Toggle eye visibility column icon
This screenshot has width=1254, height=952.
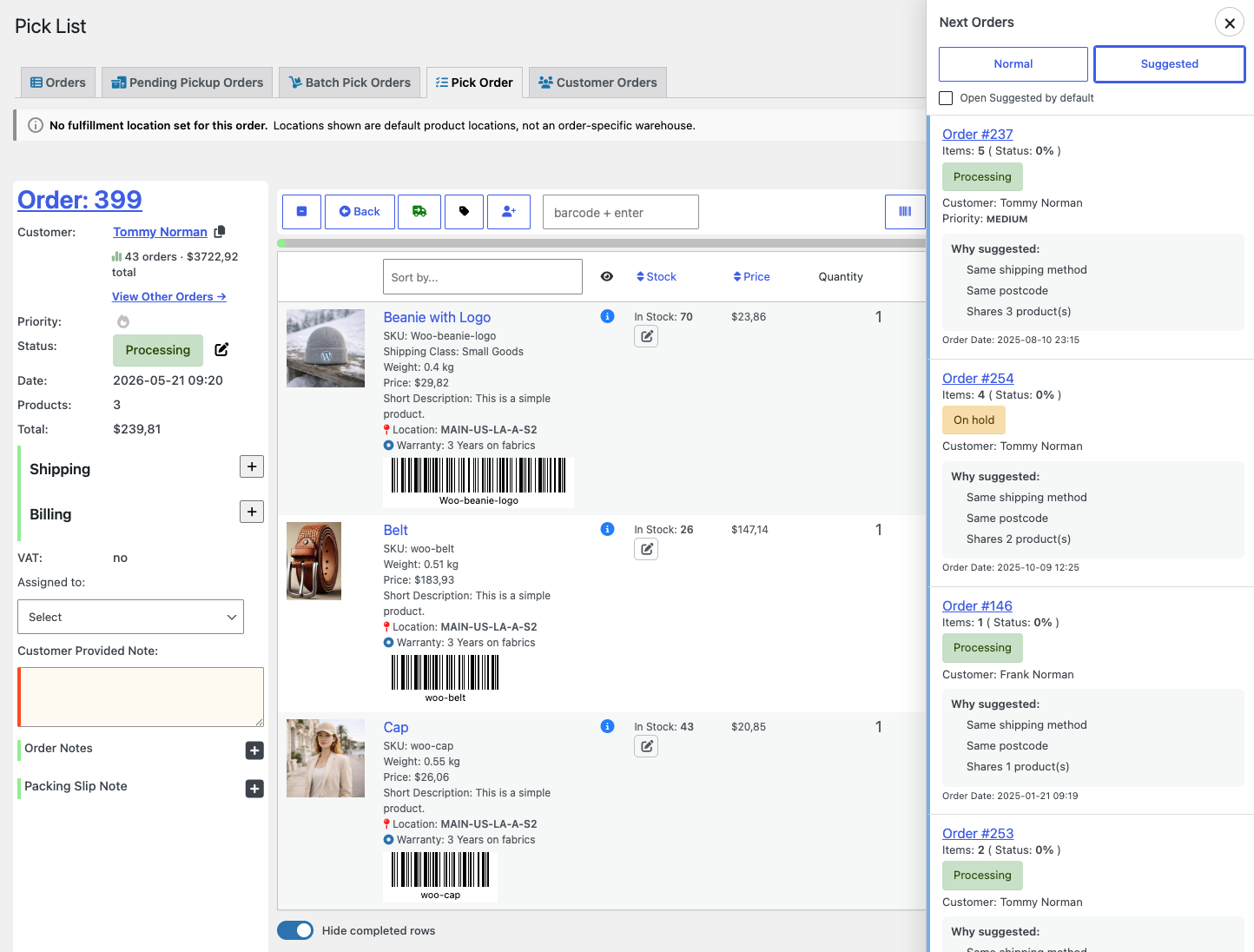(607, 276)
